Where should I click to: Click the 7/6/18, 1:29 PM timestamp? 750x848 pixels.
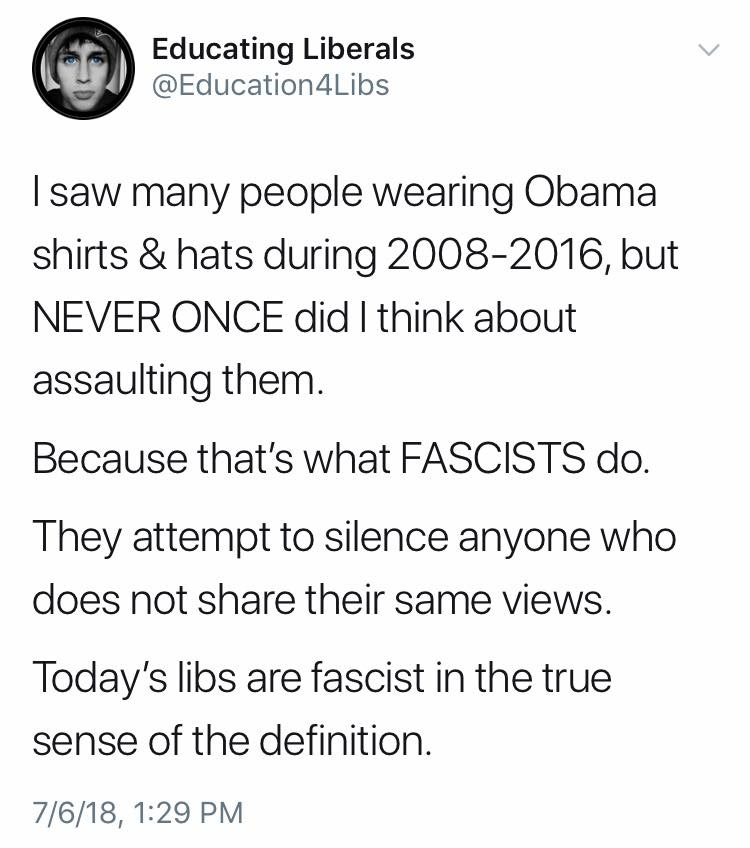(x=138, y=810)
